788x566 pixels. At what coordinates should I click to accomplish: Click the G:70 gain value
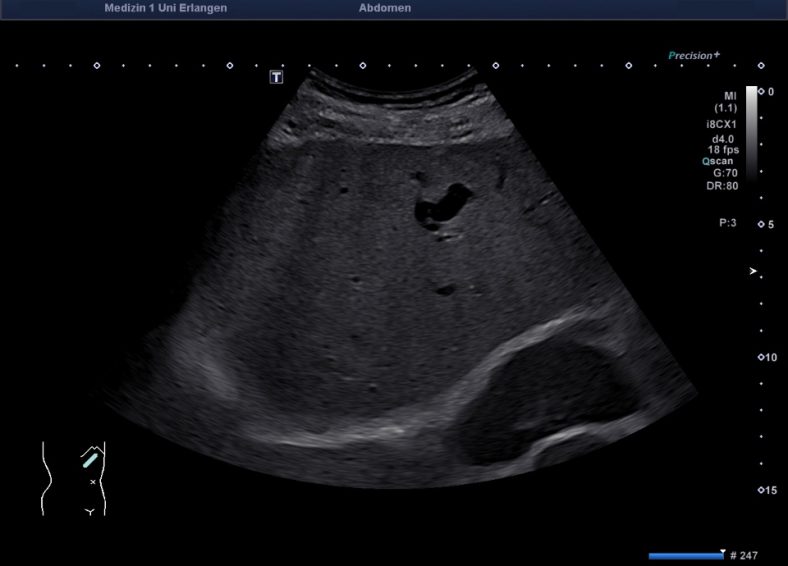(725, 172)
